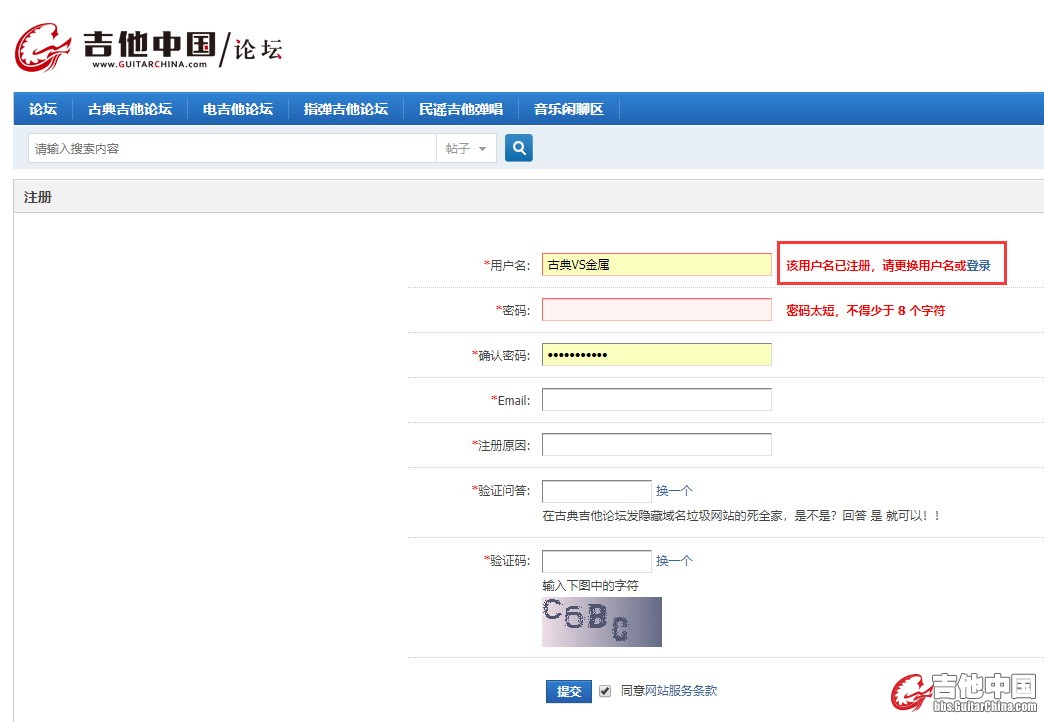The width and height of the screenshot is (1044, 722).
Task: Toggle the 同意 terms agreement checkbox
Action: 605,691
